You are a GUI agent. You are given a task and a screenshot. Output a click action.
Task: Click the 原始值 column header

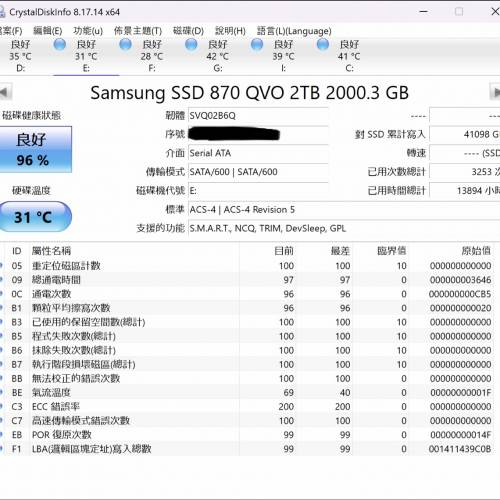476,251
